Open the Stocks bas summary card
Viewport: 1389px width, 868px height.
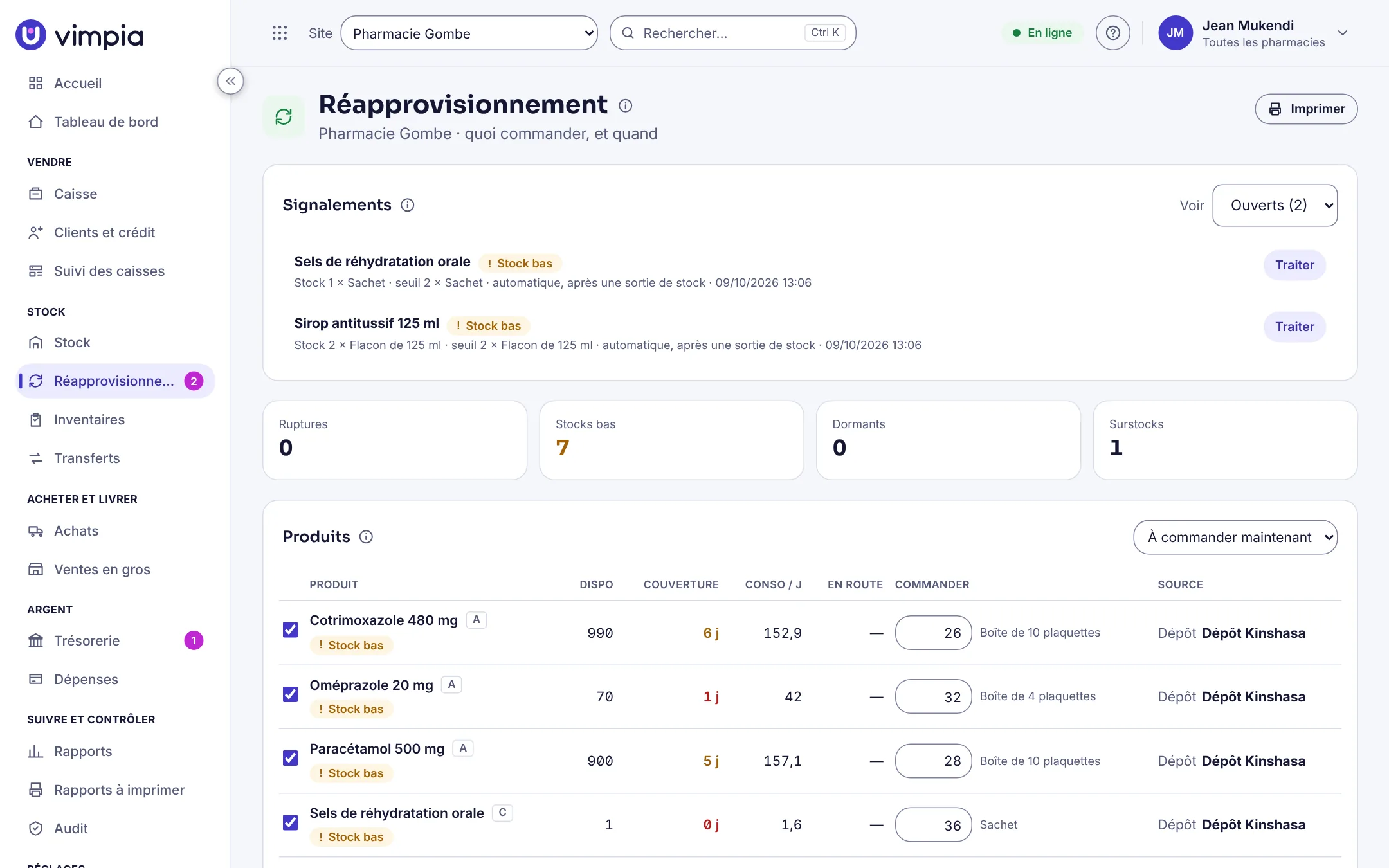[x=671, y=440]
